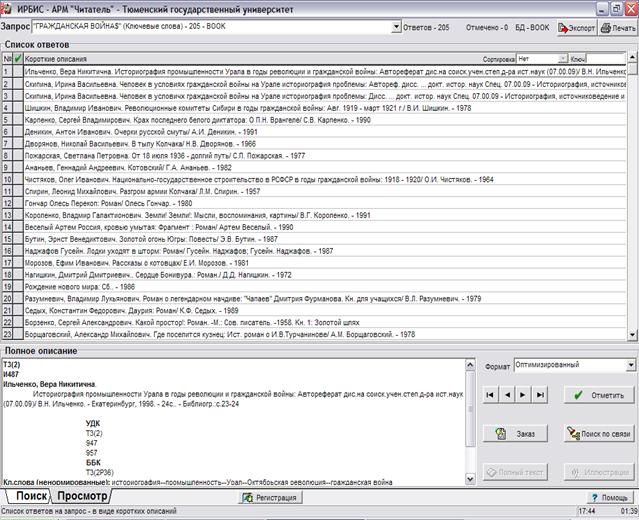The image size is (639, 520).
Task: Go to the previous record
Action: tap(507, 395)
